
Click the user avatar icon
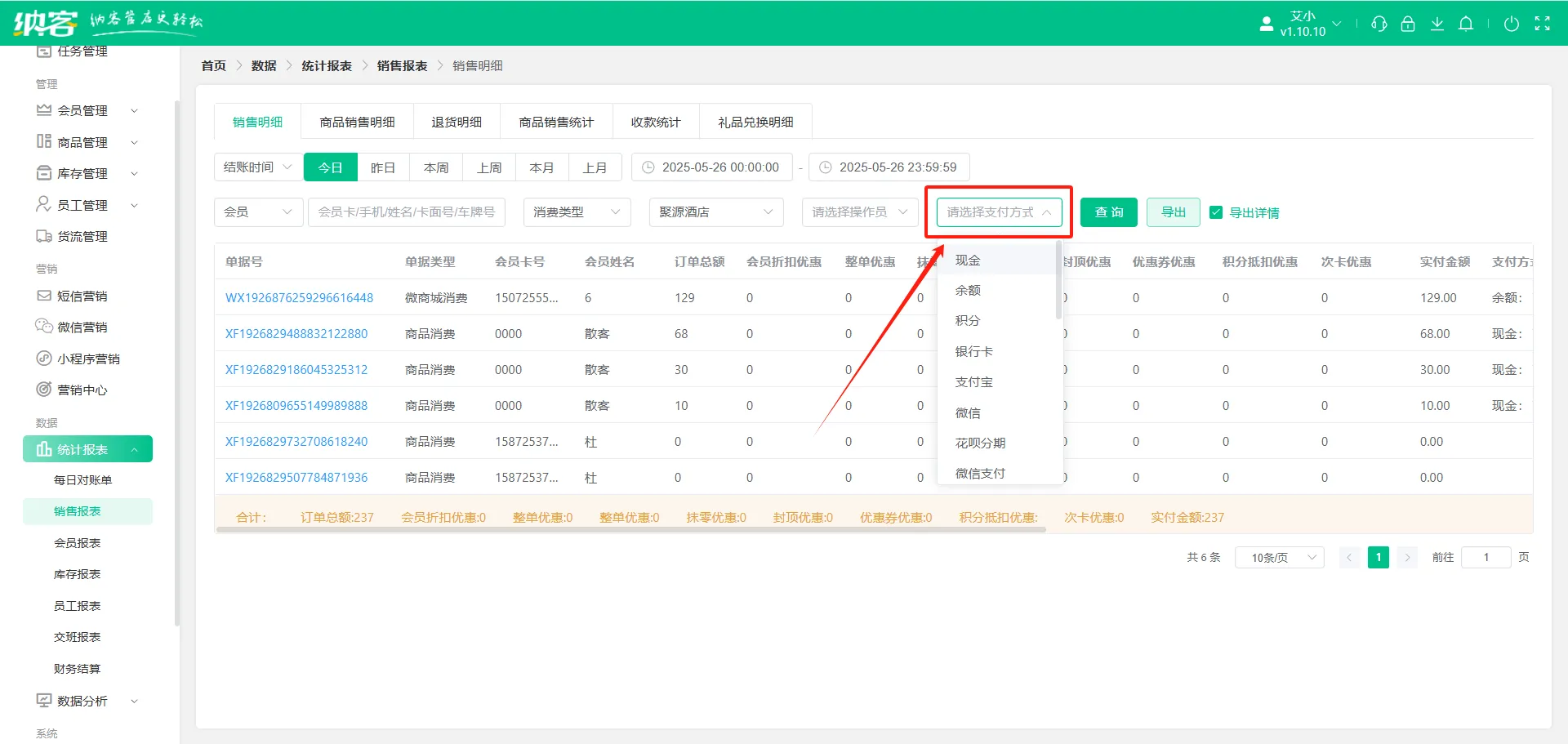[1267, 24]
